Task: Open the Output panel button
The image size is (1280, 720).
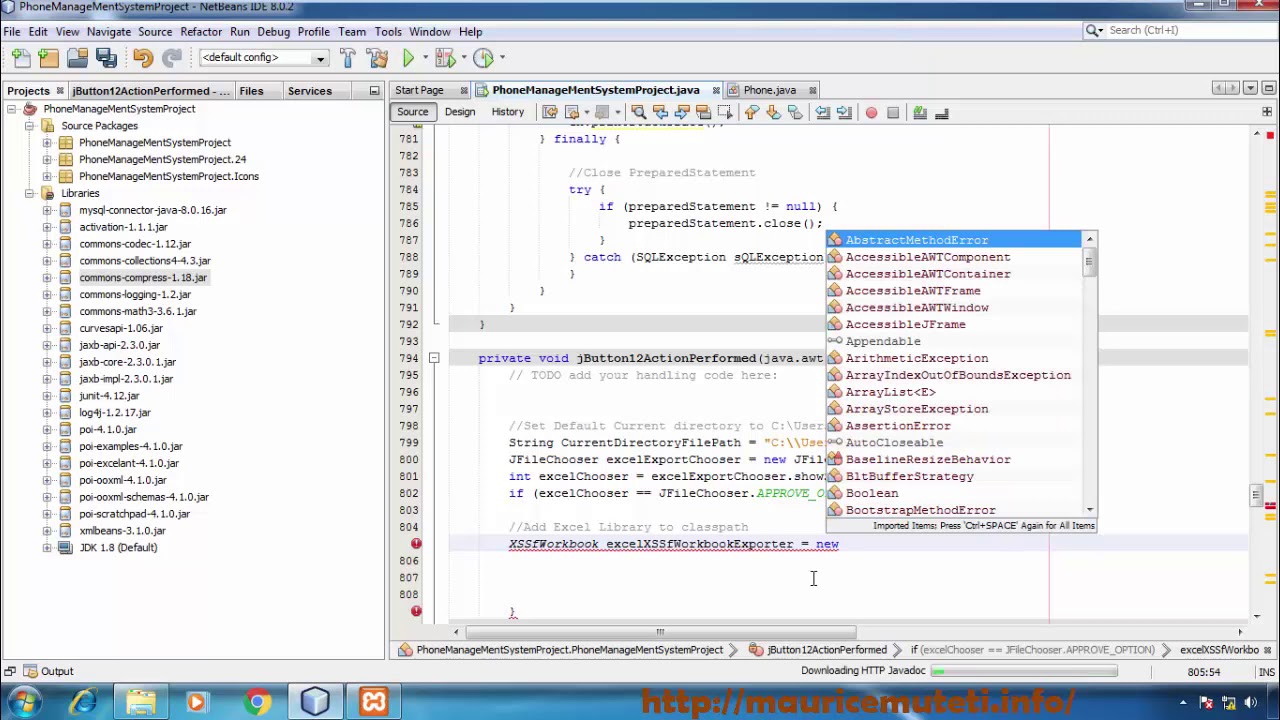Action: pyautogui.click(x=48, y=671)
